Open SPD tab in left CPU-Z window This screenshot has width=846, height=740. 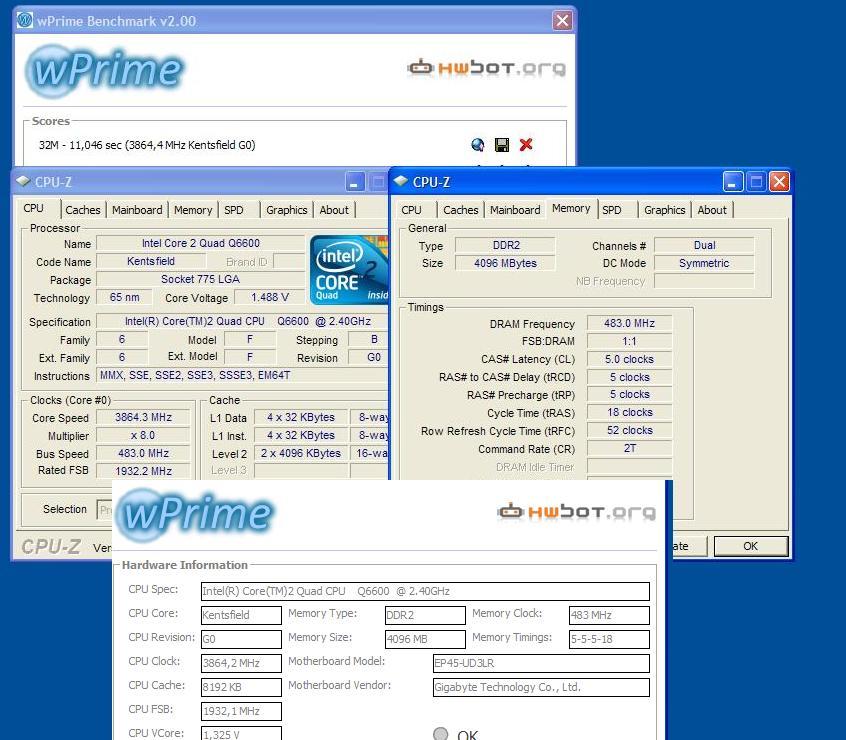(234, 210)
